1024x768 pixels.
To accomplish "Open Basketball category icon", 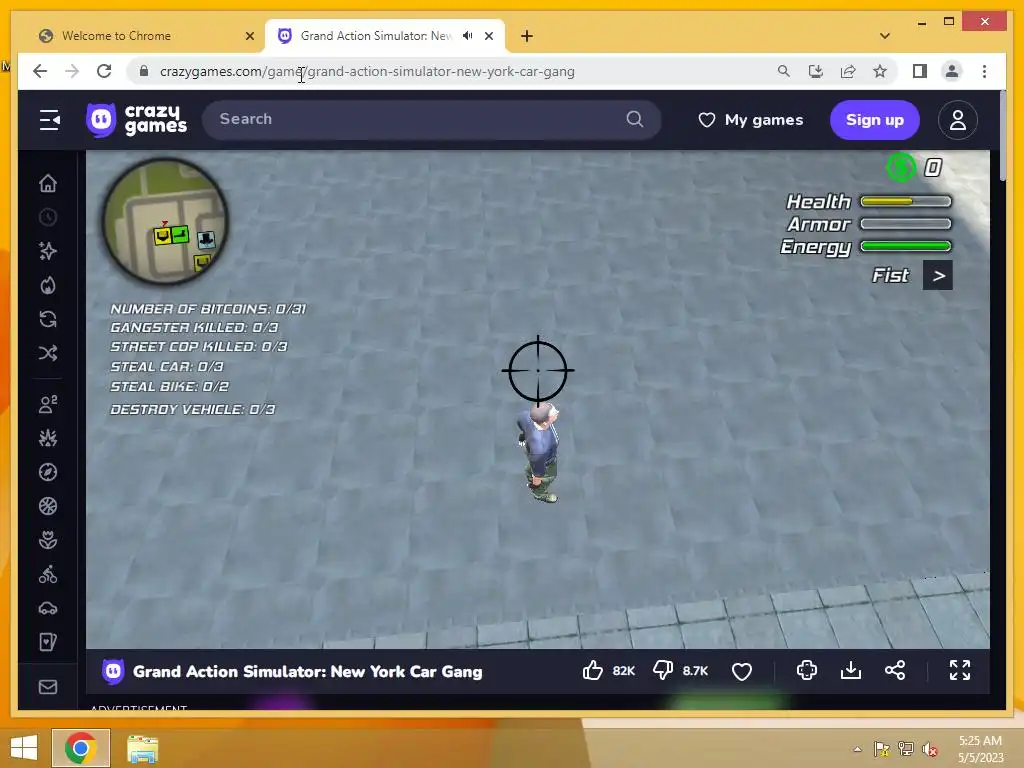I will (48, 506).
